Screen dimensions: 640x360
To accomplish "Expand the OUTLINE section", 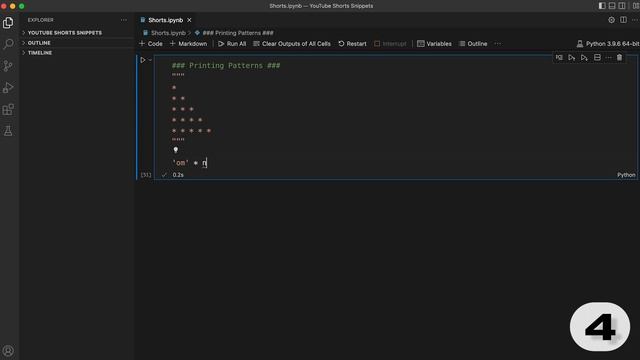I will tap(39, 43).
